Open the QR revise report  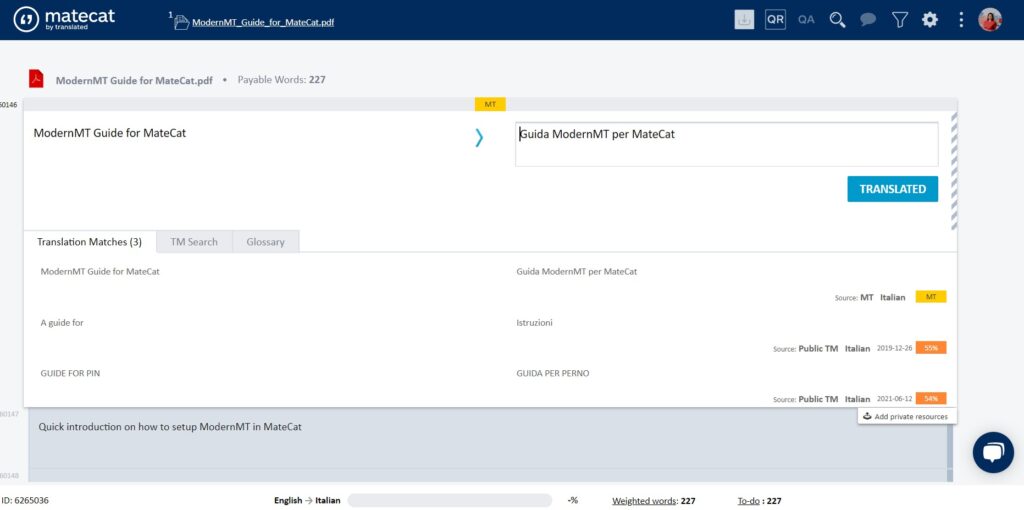click(775, 20)
